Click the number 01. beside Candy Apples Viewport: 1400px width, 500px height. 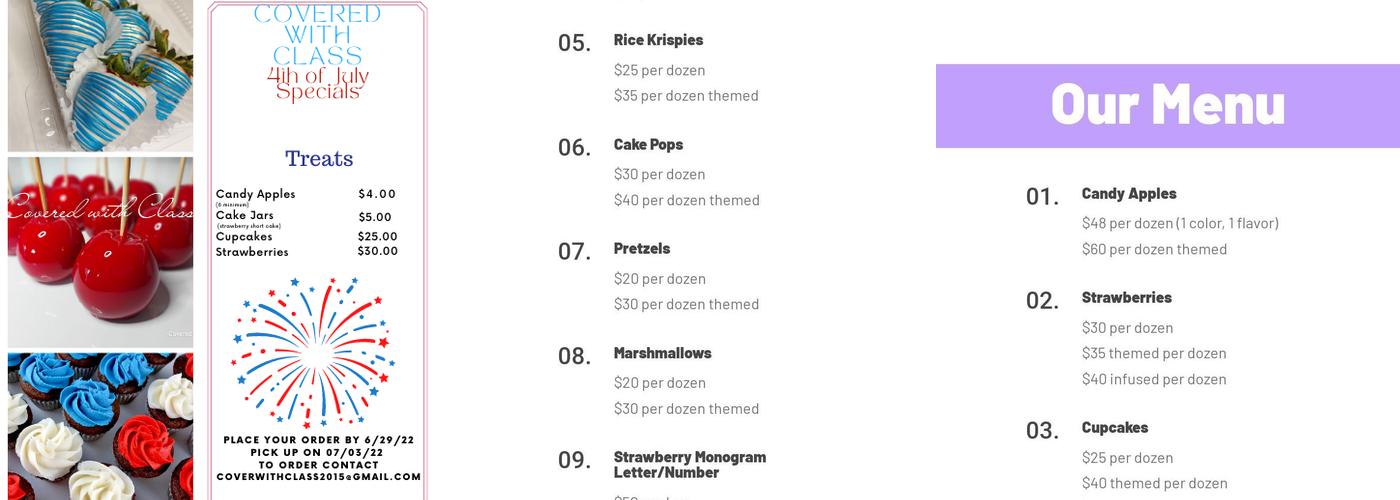pyautogui.click(x=1042, y=197)
